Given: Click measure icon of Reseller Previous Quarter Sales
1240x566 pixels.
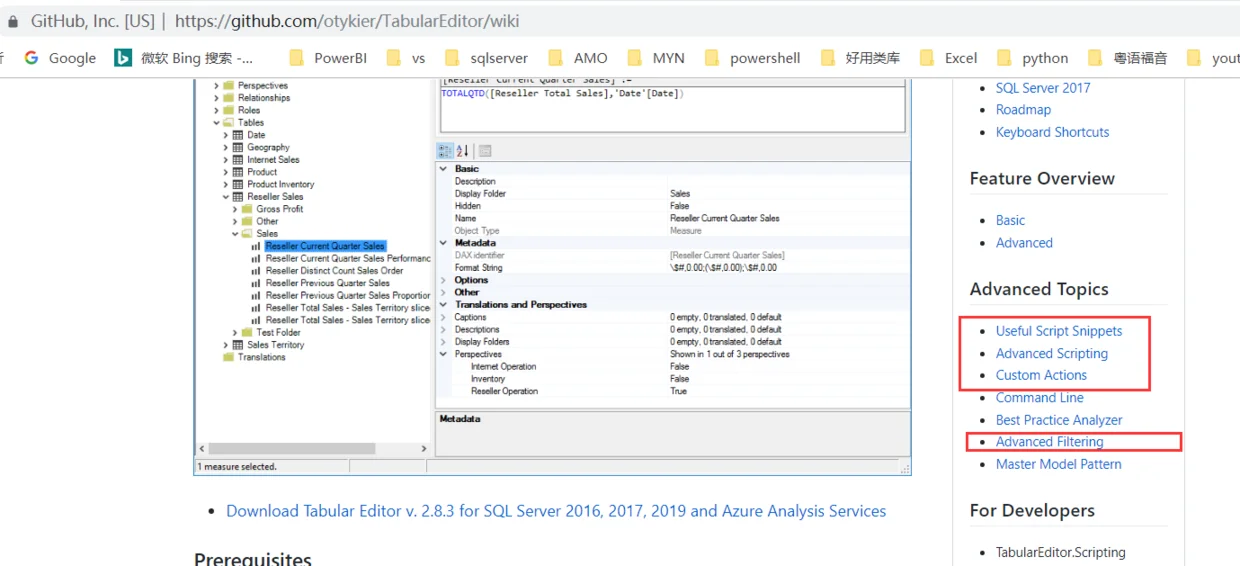Looking at the screenshot, I should click(x=257, y=283).
